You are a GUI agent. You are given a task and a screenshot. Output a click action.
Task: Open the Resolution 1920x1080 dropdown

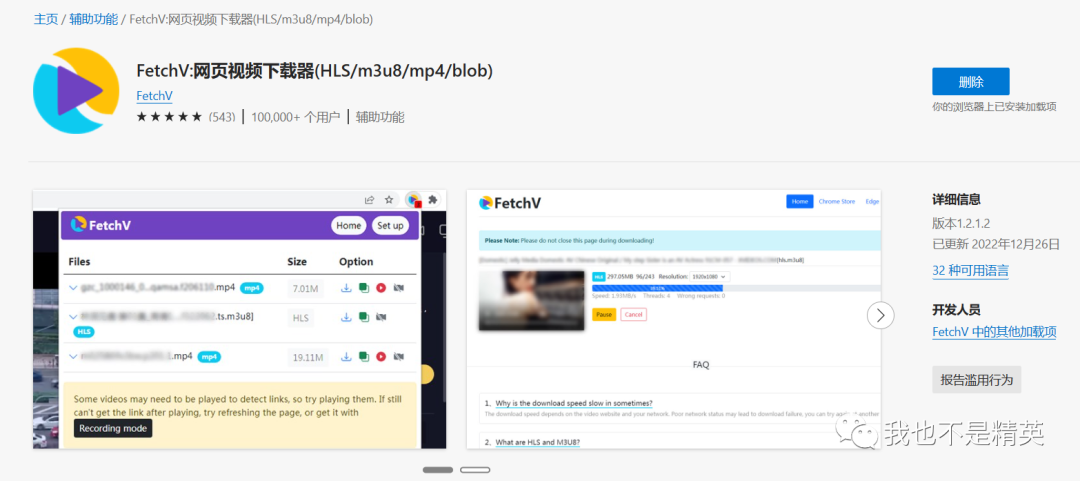click(710, 276)
